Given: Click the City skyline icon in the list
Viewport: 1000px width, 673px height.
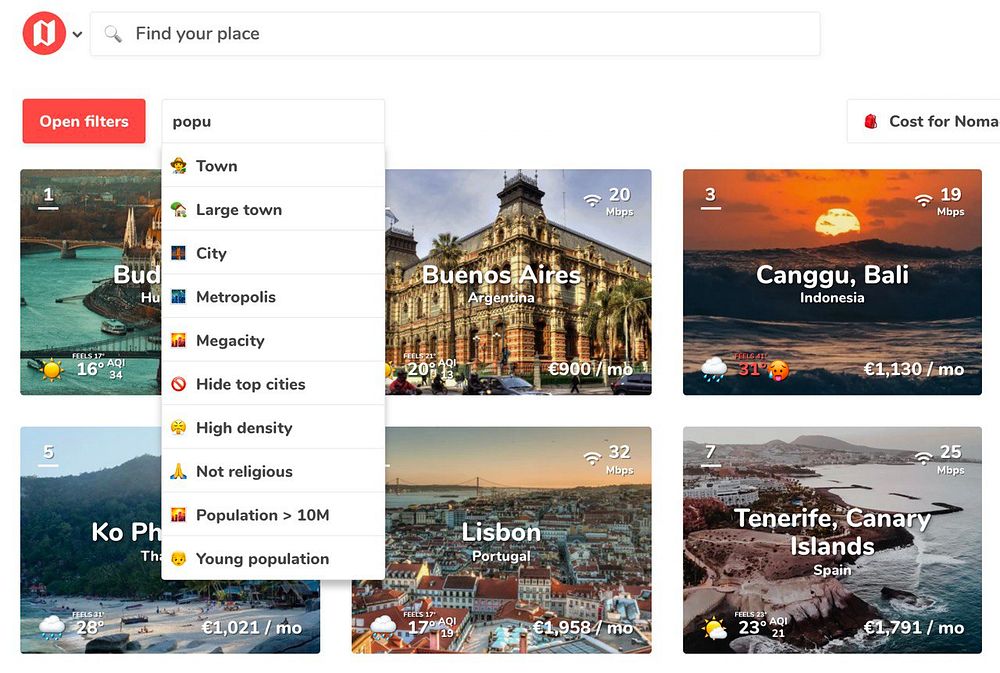Looking at the screenshot, I should 179,253.
